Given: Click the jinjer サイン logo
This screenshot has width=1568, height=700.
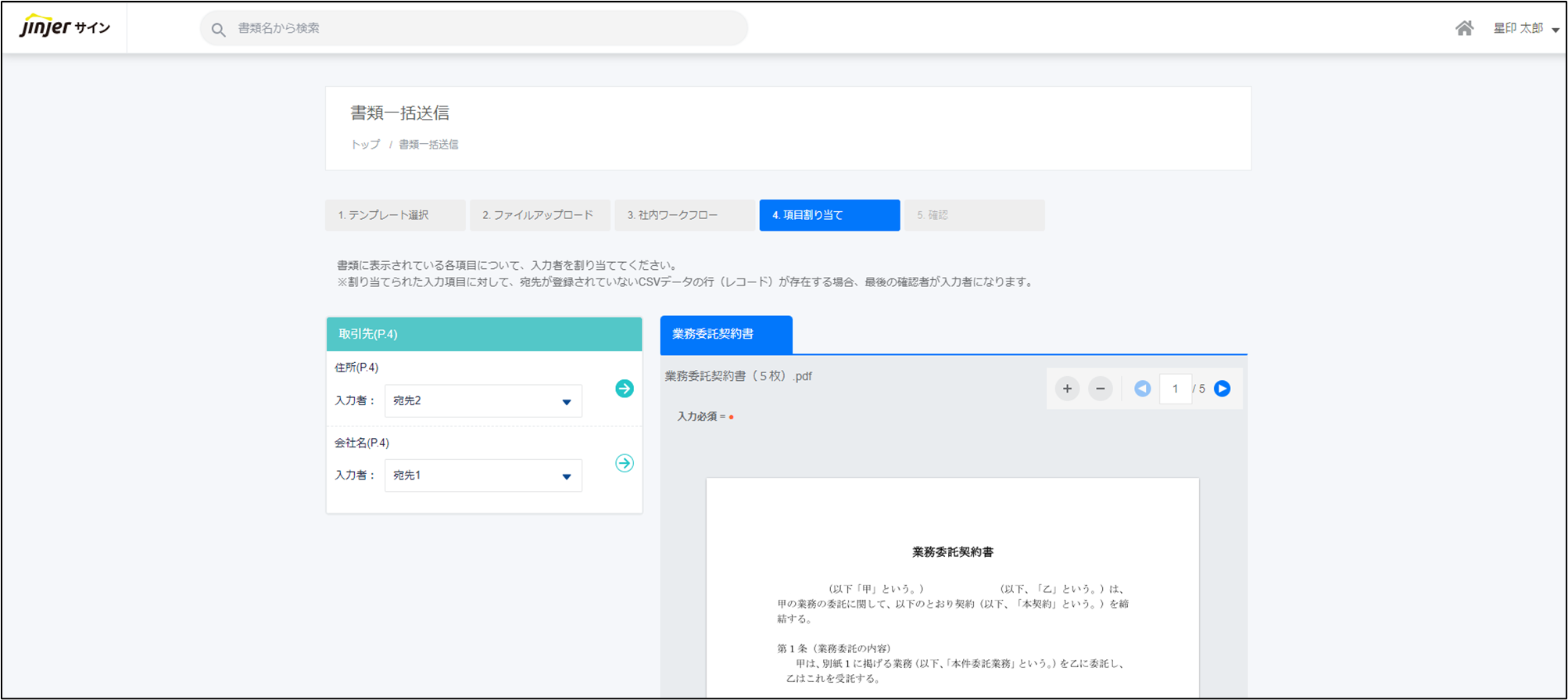Looking at the screenshot, I should tap(65, 27).
